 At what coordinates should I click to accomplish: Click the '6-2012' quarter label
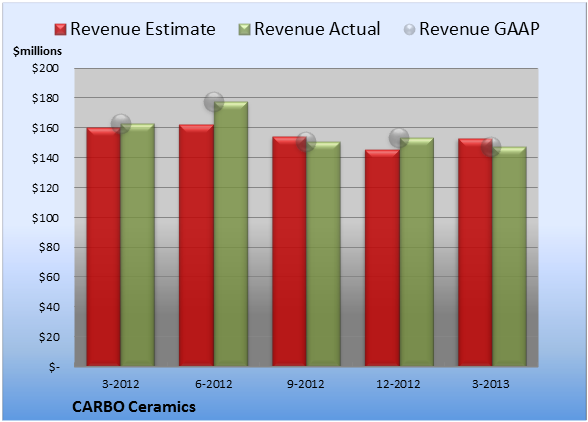click(x=214, y=384)
